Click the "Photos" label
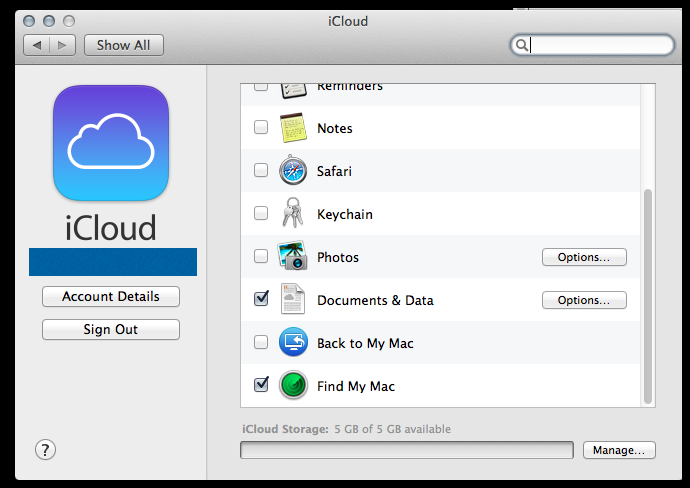 (338, 257)
